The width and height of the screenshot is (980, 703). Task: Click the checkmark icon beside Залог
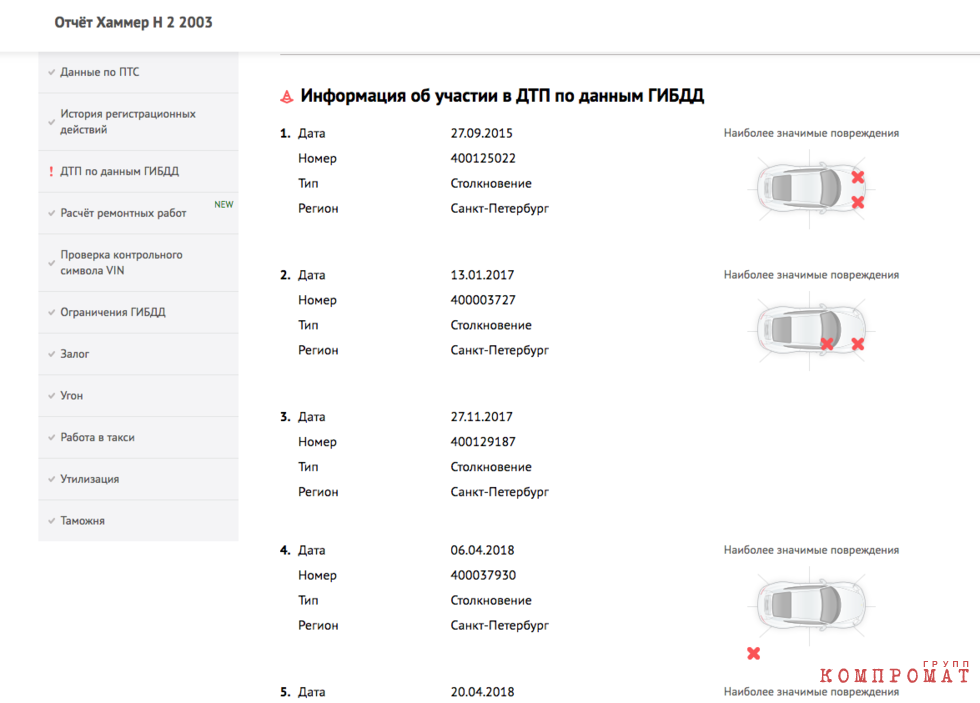(51, 354)
